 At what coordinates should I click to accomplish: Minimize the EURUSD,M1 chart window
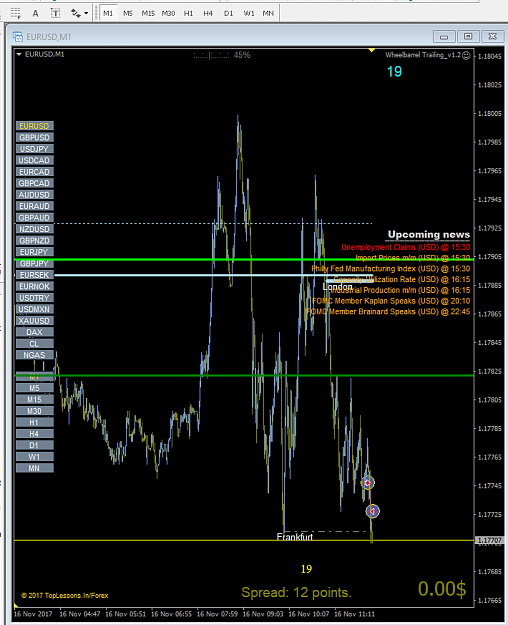[444, 37]
